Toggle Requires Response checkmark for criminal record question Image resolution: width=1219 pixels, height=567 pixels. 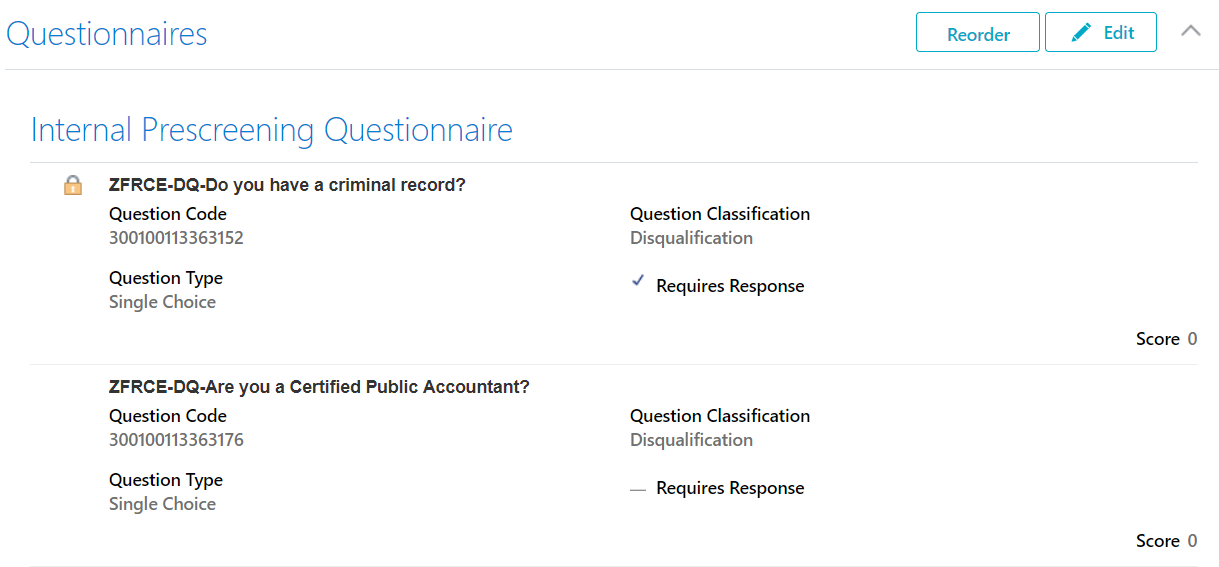638,283
